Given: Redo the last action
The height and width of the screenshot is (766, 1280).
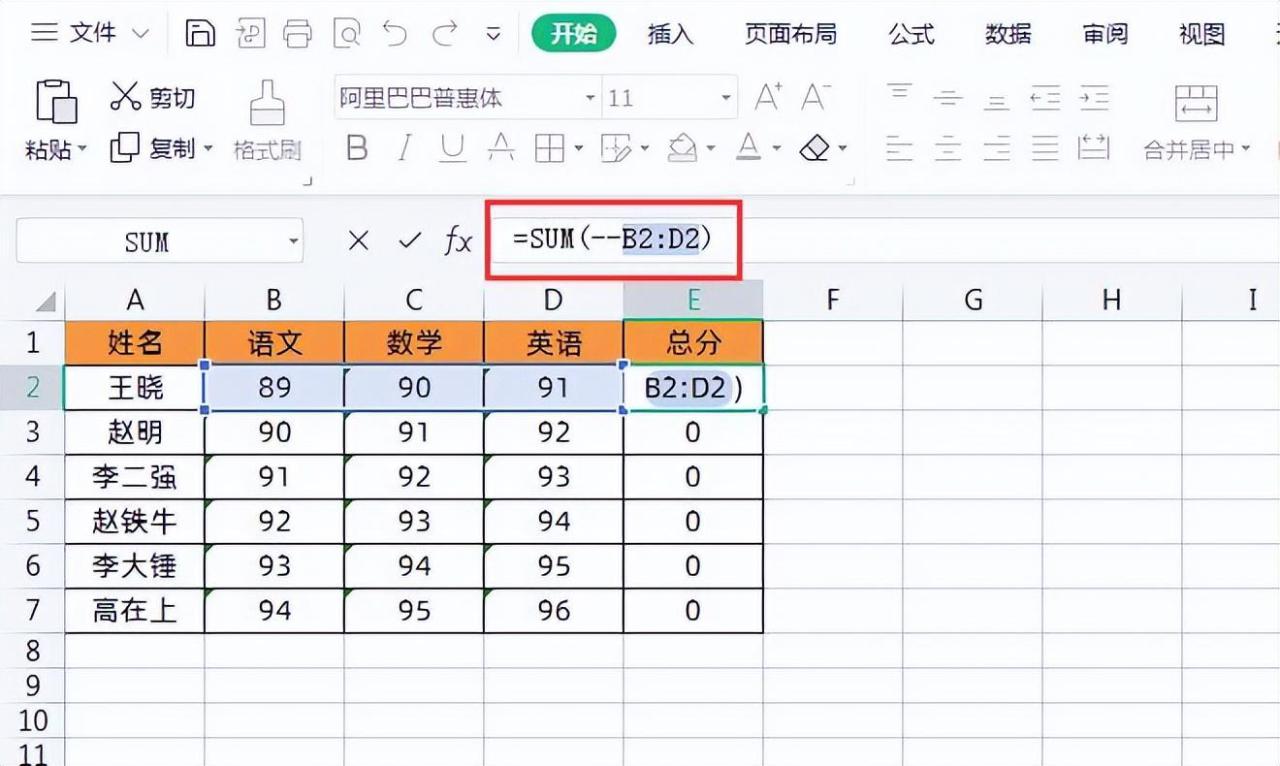Looking at the screenshot, I should [x=444, y=34].
